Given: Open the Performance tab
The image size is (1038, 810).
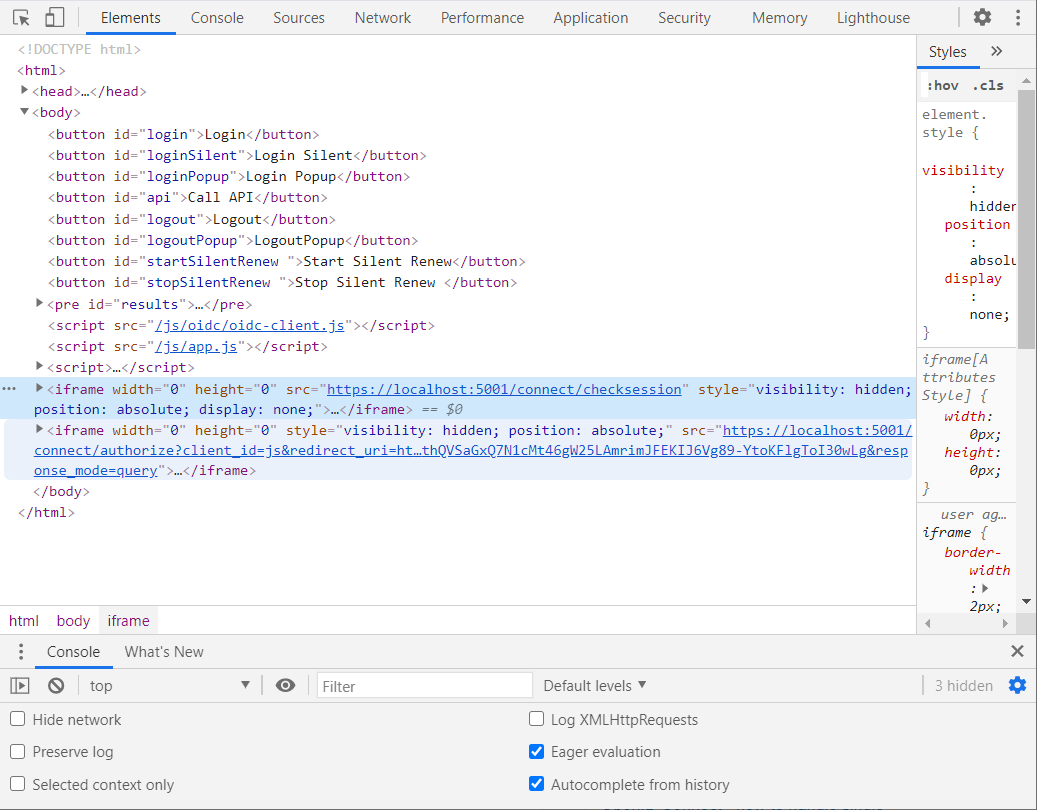Looking at the screenshot, I should click(482, 18).
